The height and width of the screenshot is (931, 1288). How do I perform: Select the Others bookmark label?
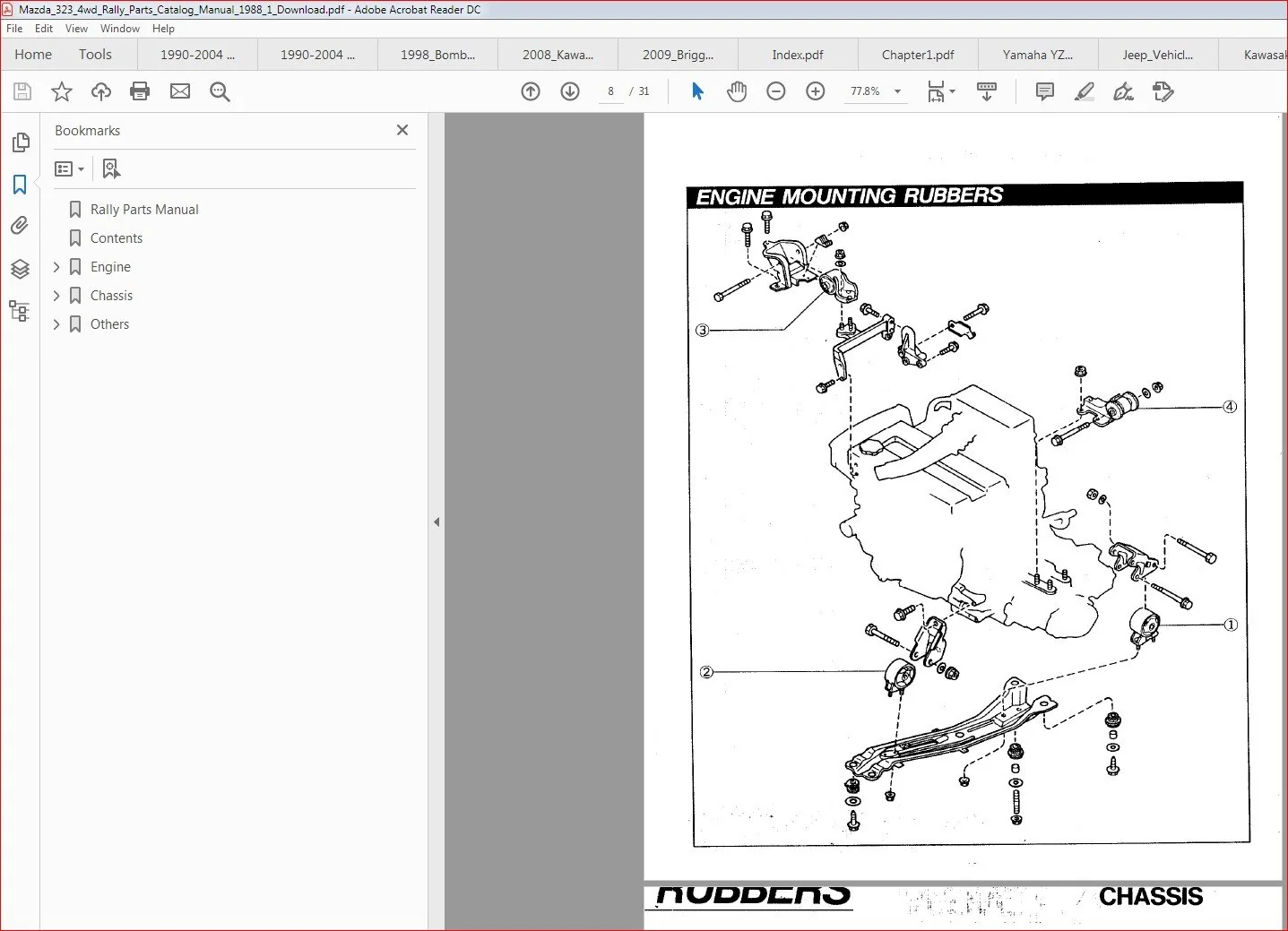(109, 324)
